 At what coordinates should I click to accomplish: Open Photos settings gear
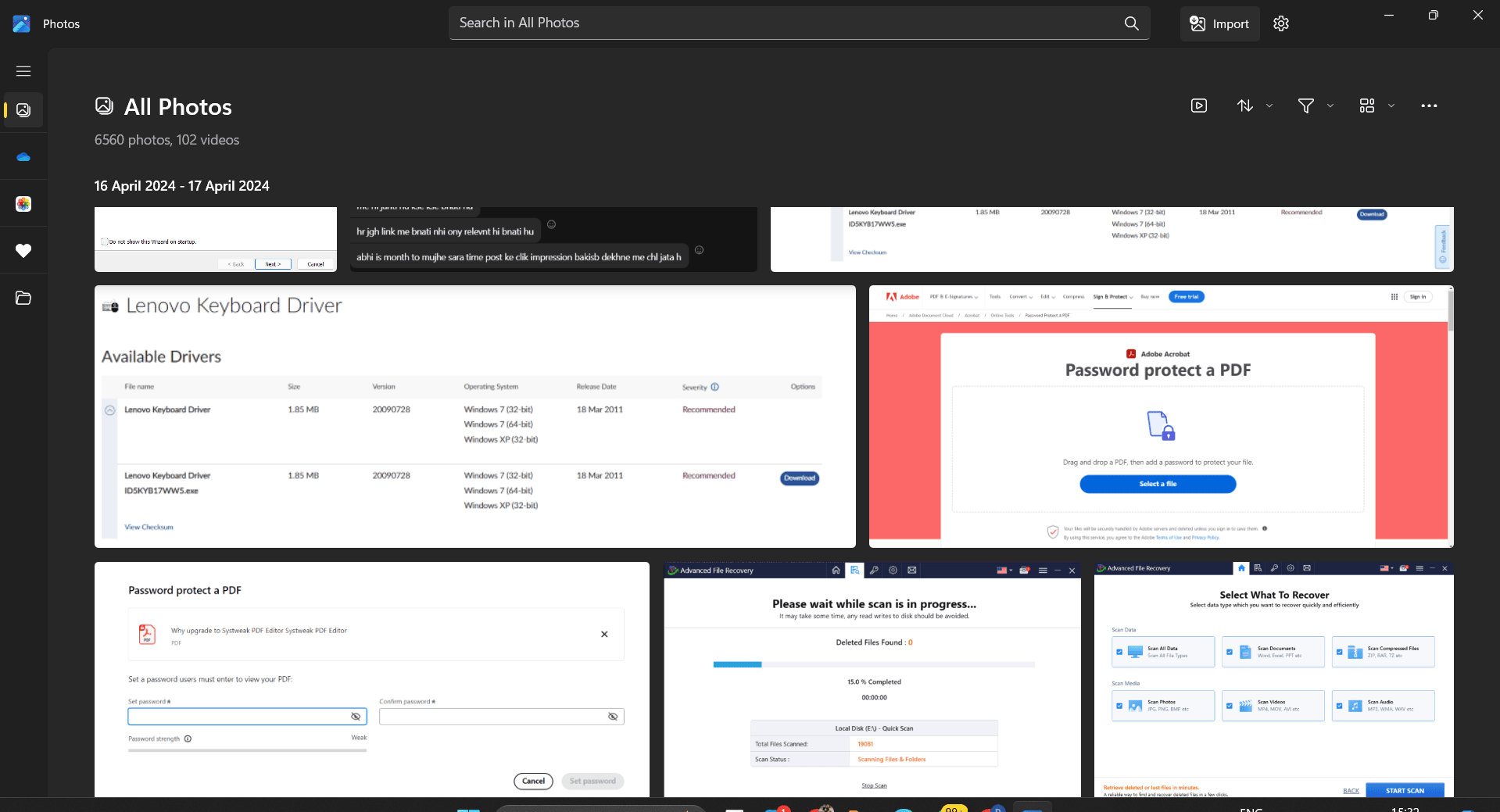tap(1280, 23)
